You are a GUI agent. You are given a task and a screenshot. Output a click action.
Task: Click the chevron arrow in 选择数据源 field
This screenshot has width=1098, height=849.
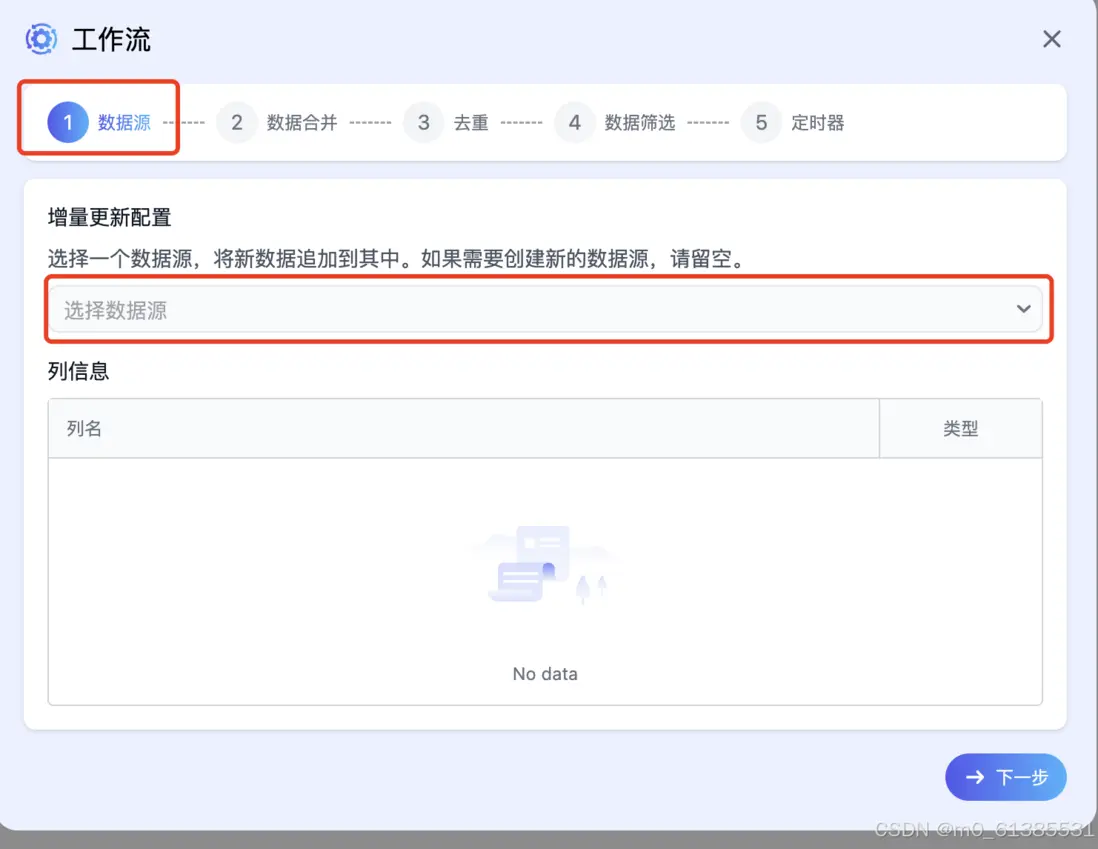tap(1023, 309)
